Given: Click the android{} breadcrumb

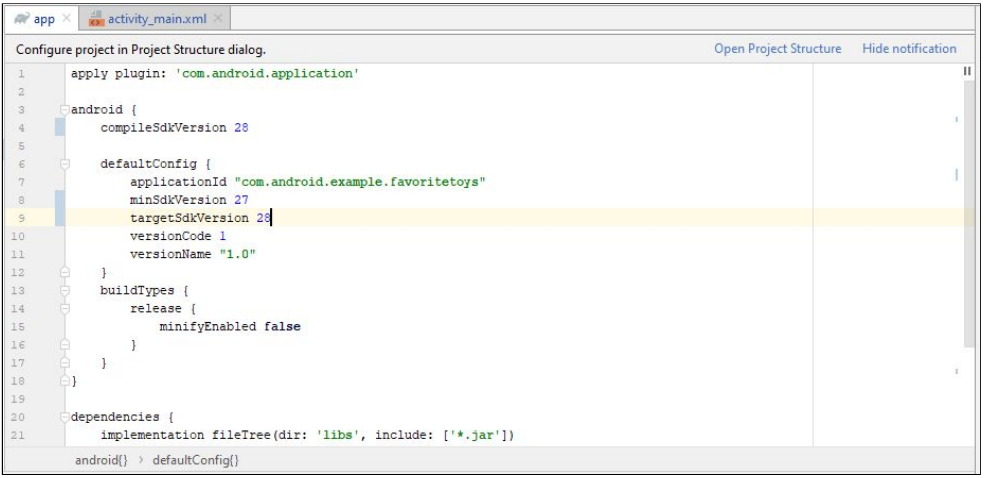Looking at the screenshot, I should [101, 460].
